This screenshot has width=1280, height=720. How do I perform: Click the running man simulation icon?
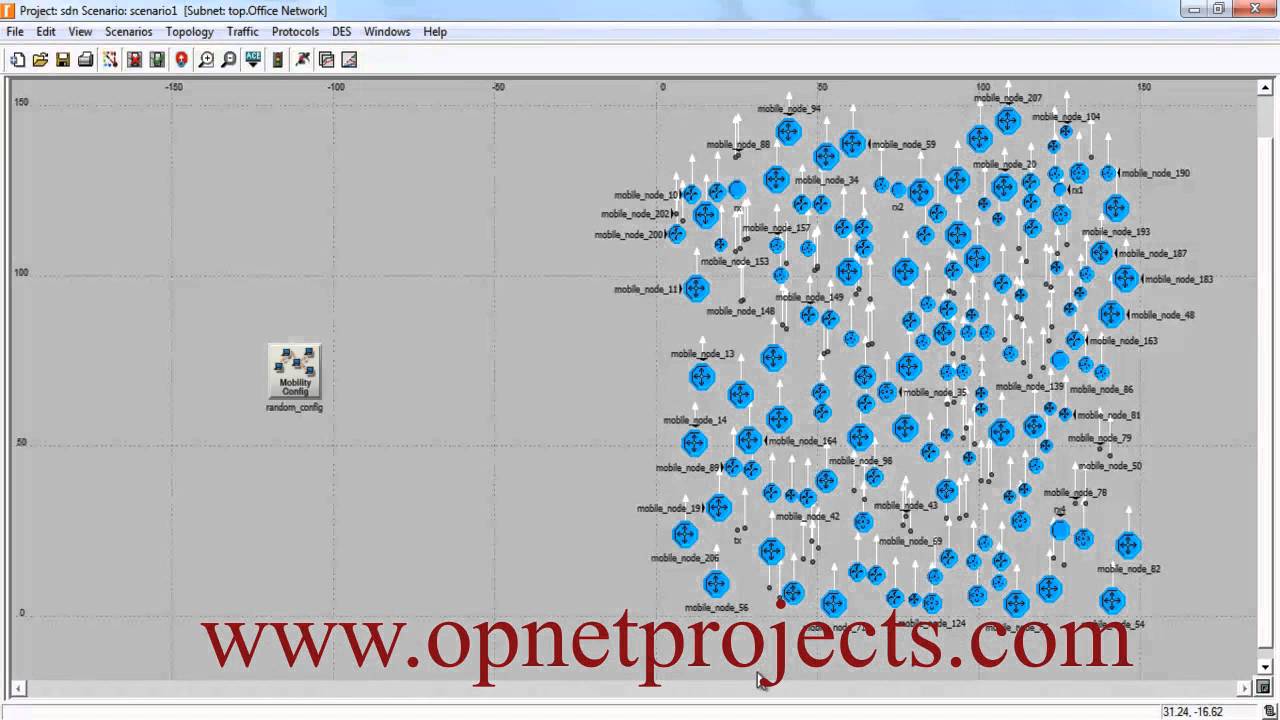click(x=303, y=60)
